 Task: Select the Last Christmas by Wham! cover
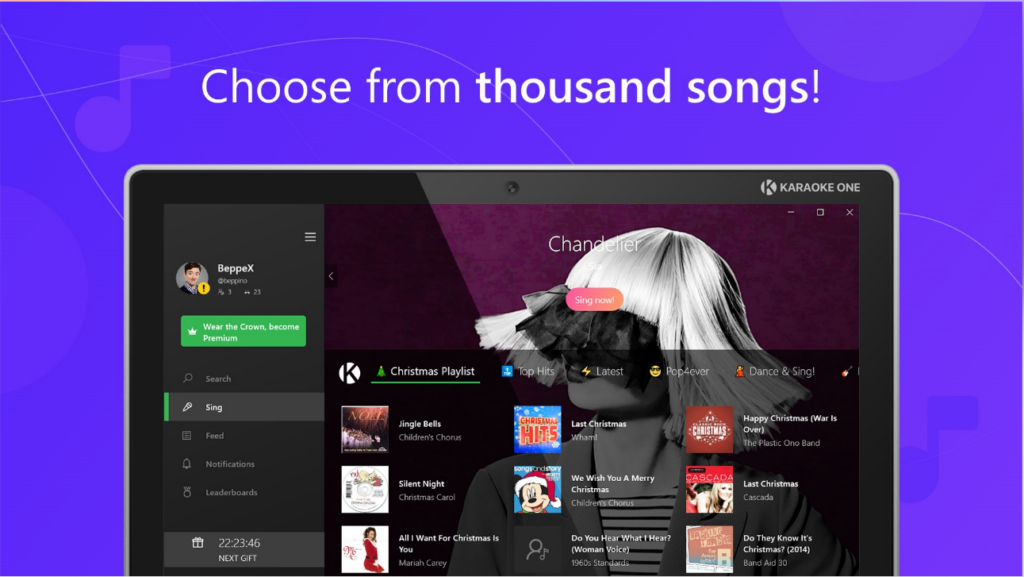[537, 429]
